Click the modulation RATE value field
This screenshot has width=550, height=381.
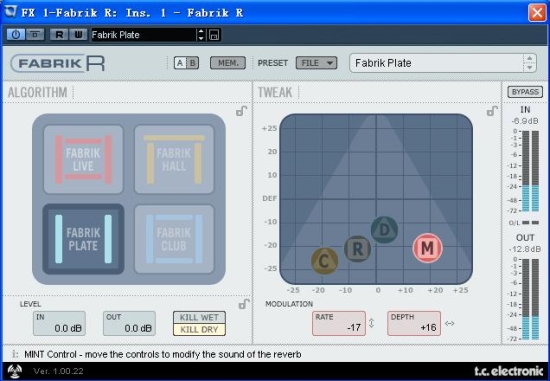pos(339,323)
